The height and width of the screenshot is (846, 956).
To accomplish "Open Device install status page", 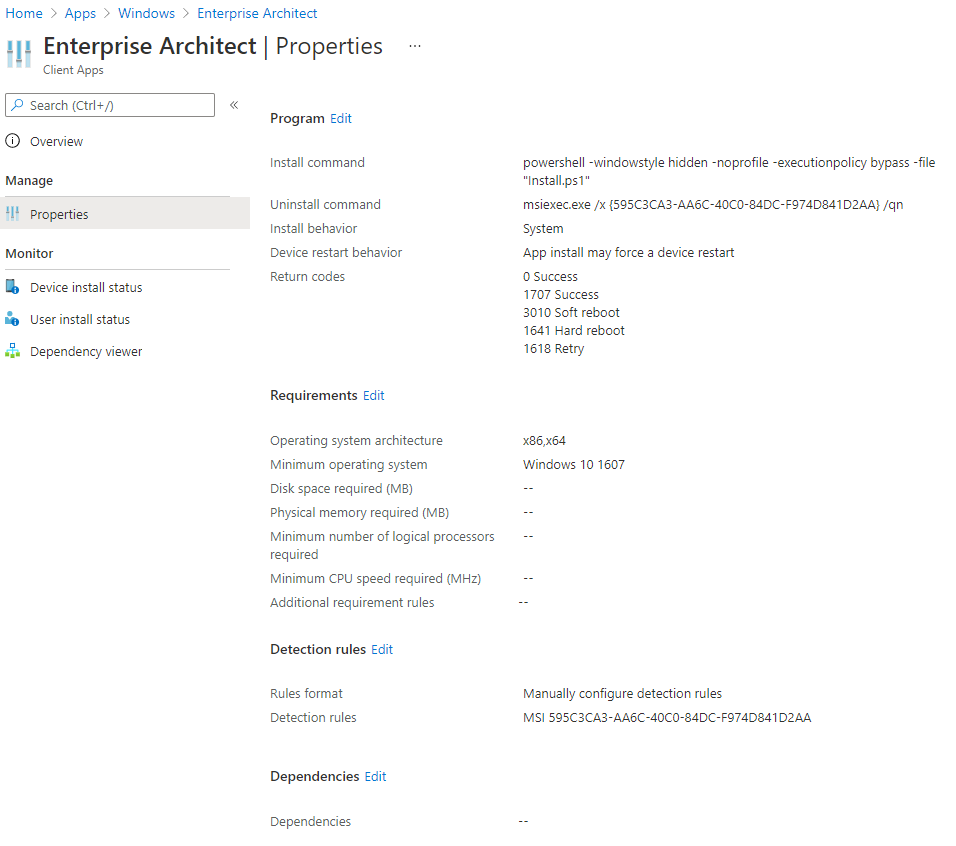I will pyautogui.click(x=86, y=287).
